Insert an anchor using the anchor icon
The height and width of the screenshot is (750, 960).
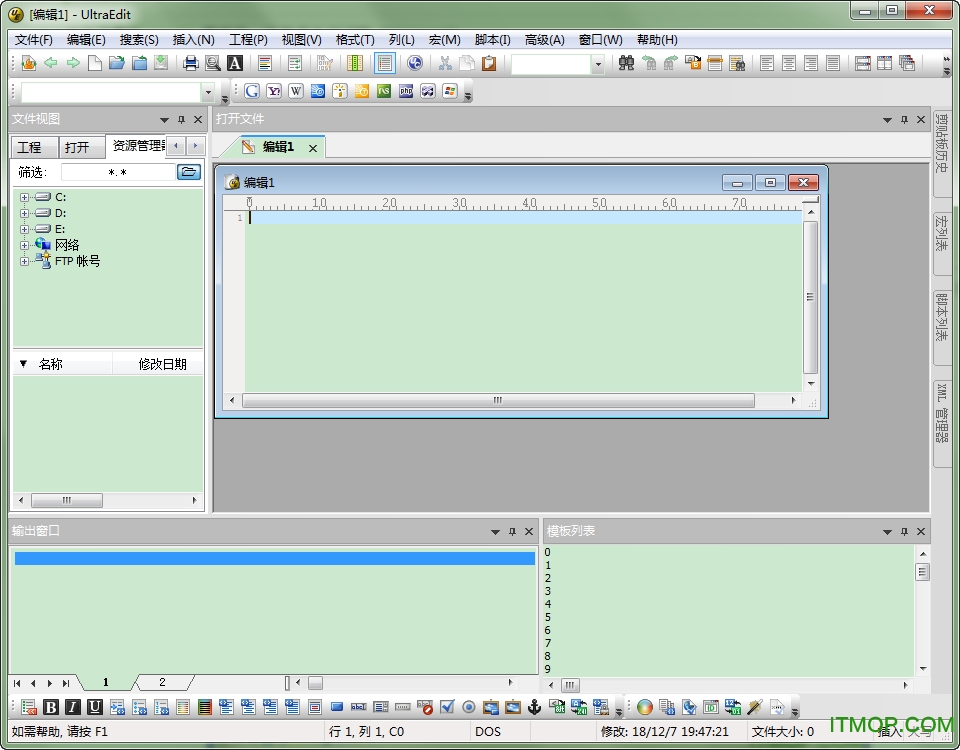[534, 707]
